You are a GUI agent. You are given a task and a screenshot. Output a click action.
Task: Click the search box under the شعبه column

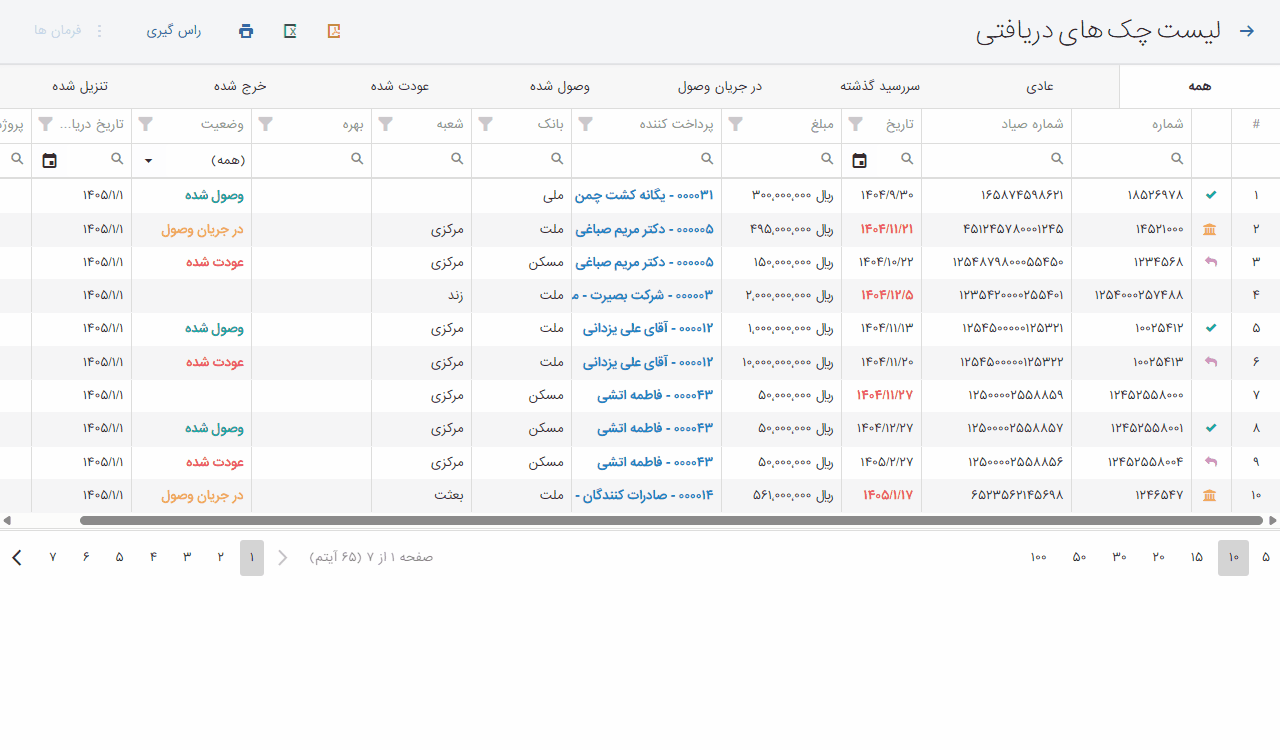click(x=421, y=160)
